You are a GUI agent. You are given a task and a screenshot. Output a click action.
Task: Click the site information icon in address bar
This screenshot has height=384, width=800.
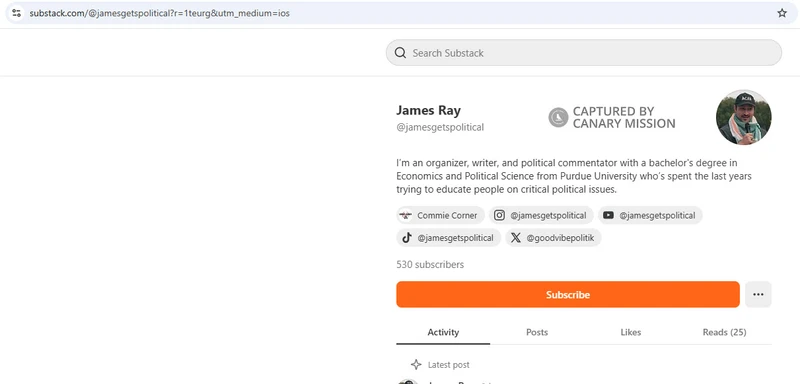(16, 13)
